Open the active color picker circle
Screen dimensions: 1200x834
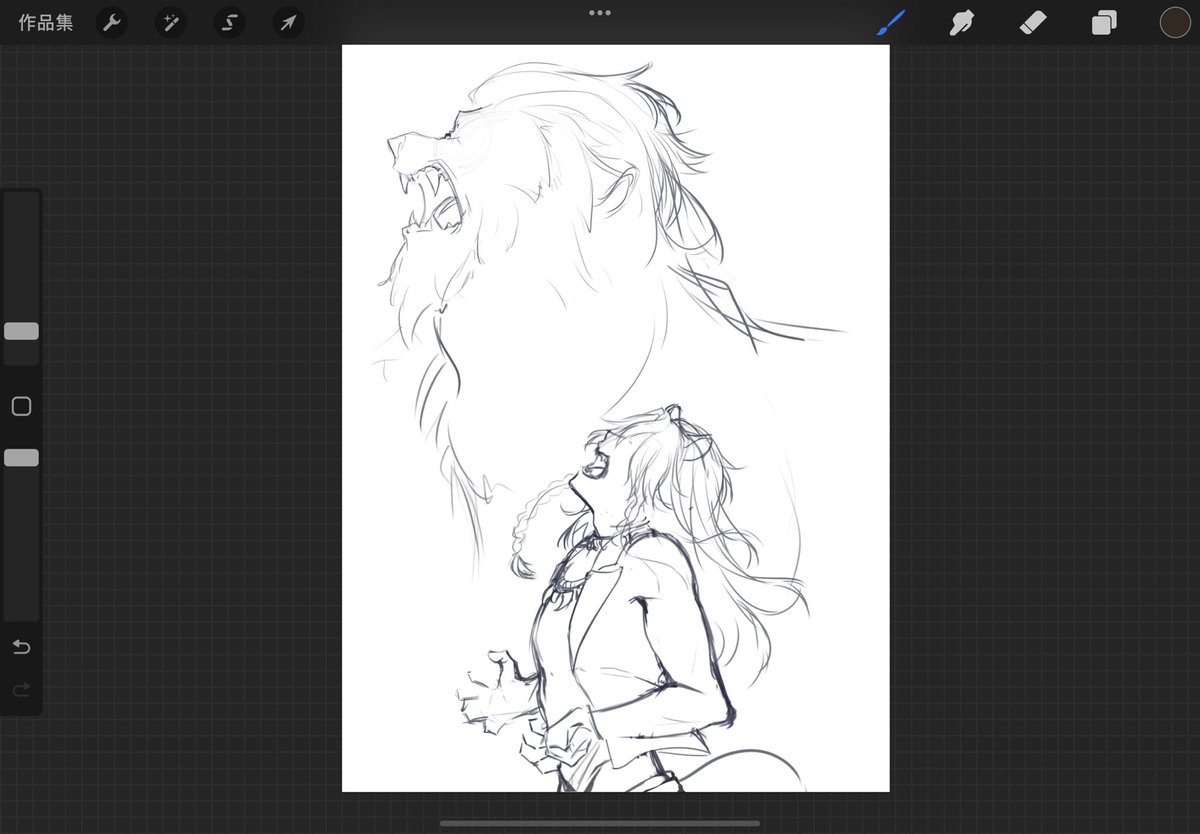tap(1175, 22)
